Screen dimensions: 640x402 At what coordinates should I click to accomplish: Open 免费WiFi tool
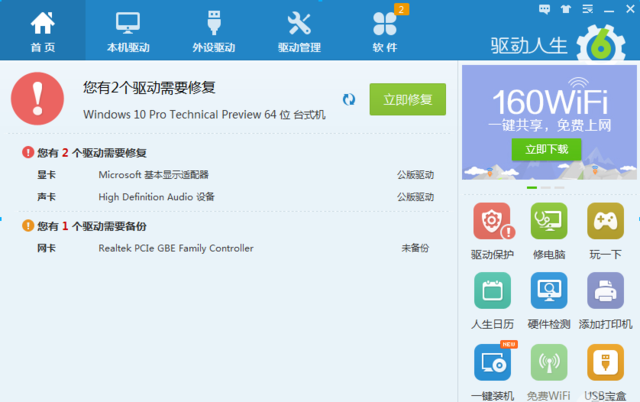549,372
